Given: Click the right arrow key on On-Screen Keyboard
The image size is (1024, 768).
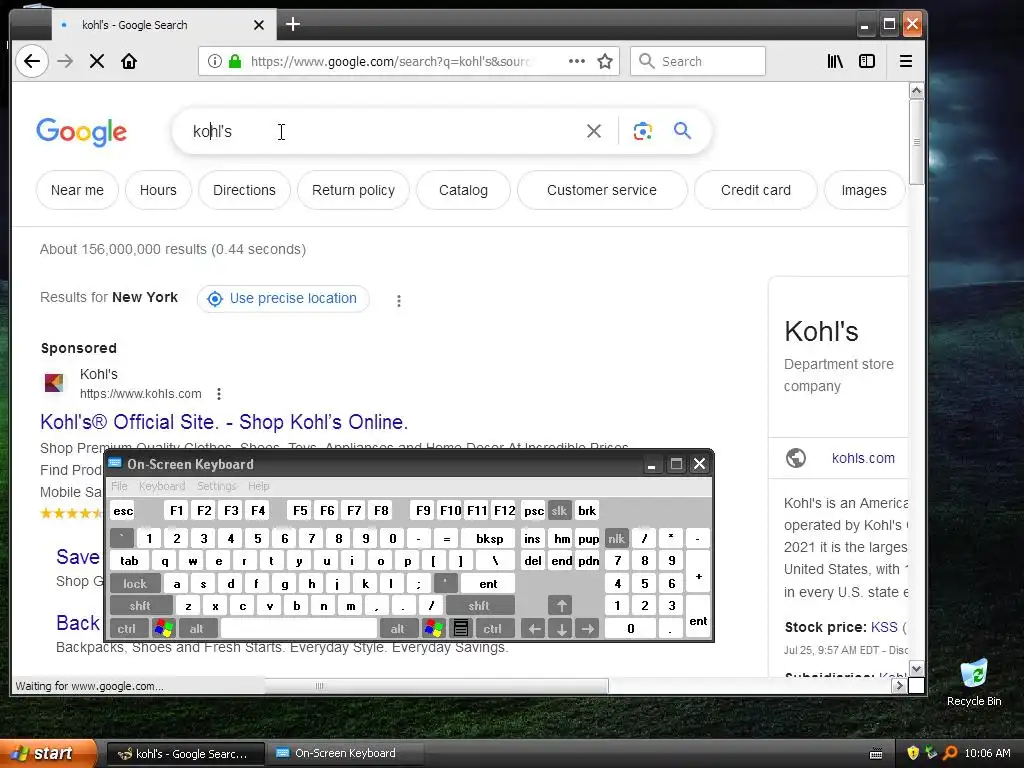Looking at the screenshot, I should [x=588, y=628].
